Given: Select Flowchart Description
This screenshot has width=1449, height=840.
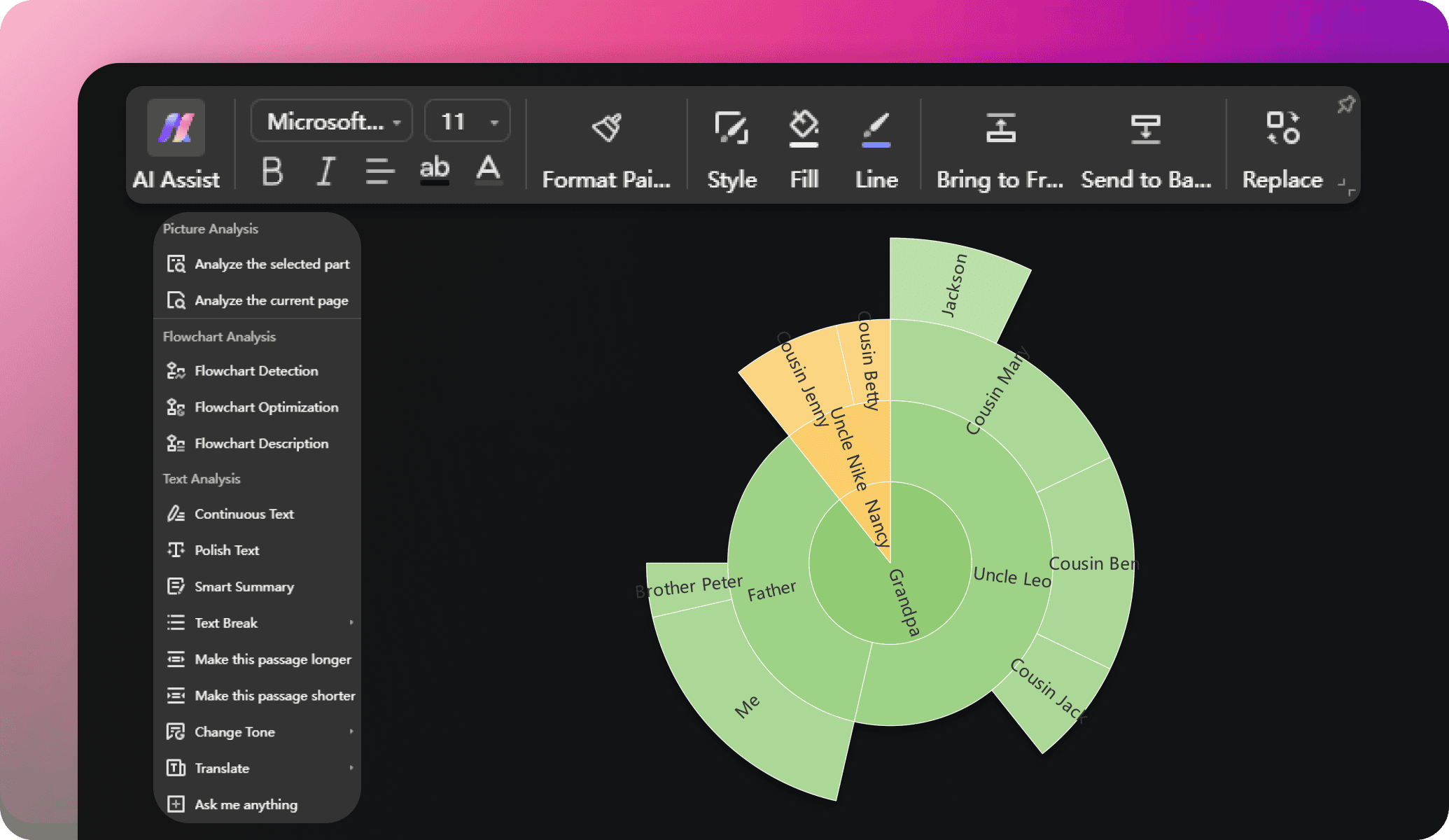Looking at the screenshot, I should click(x=258, y=444).
